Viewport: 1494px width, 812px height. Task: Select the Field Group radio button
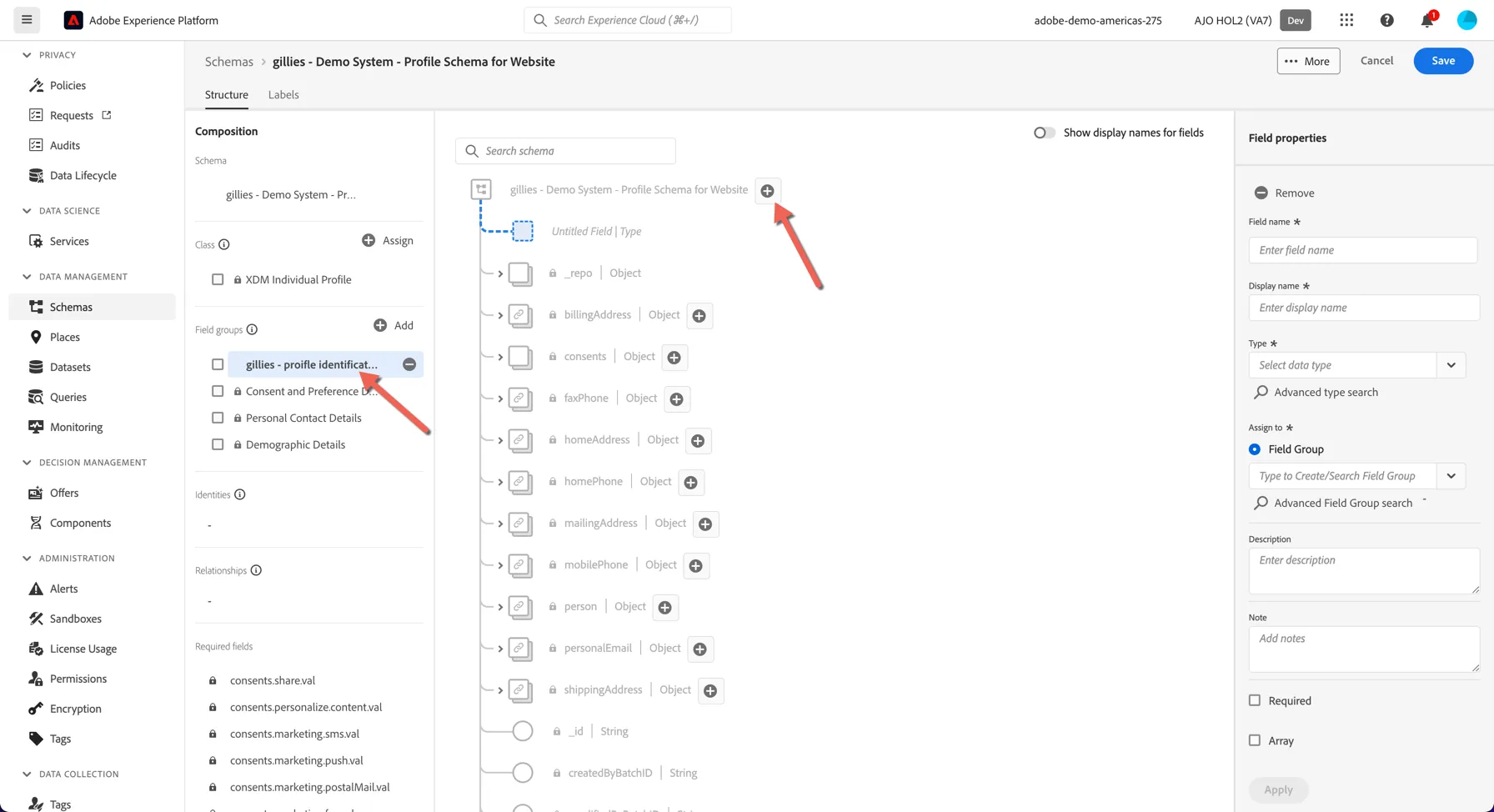coord(1255,449)
